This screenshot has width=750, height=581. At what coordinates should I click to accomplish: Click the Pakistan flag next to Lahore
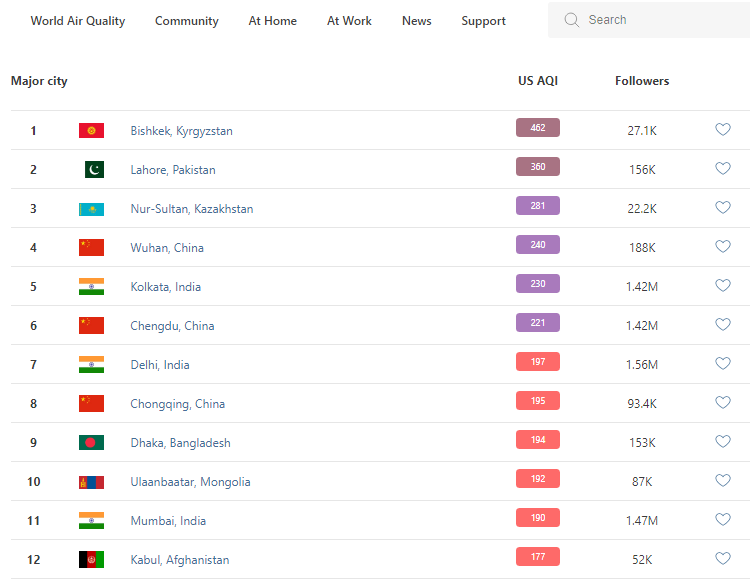coord(93,170)
